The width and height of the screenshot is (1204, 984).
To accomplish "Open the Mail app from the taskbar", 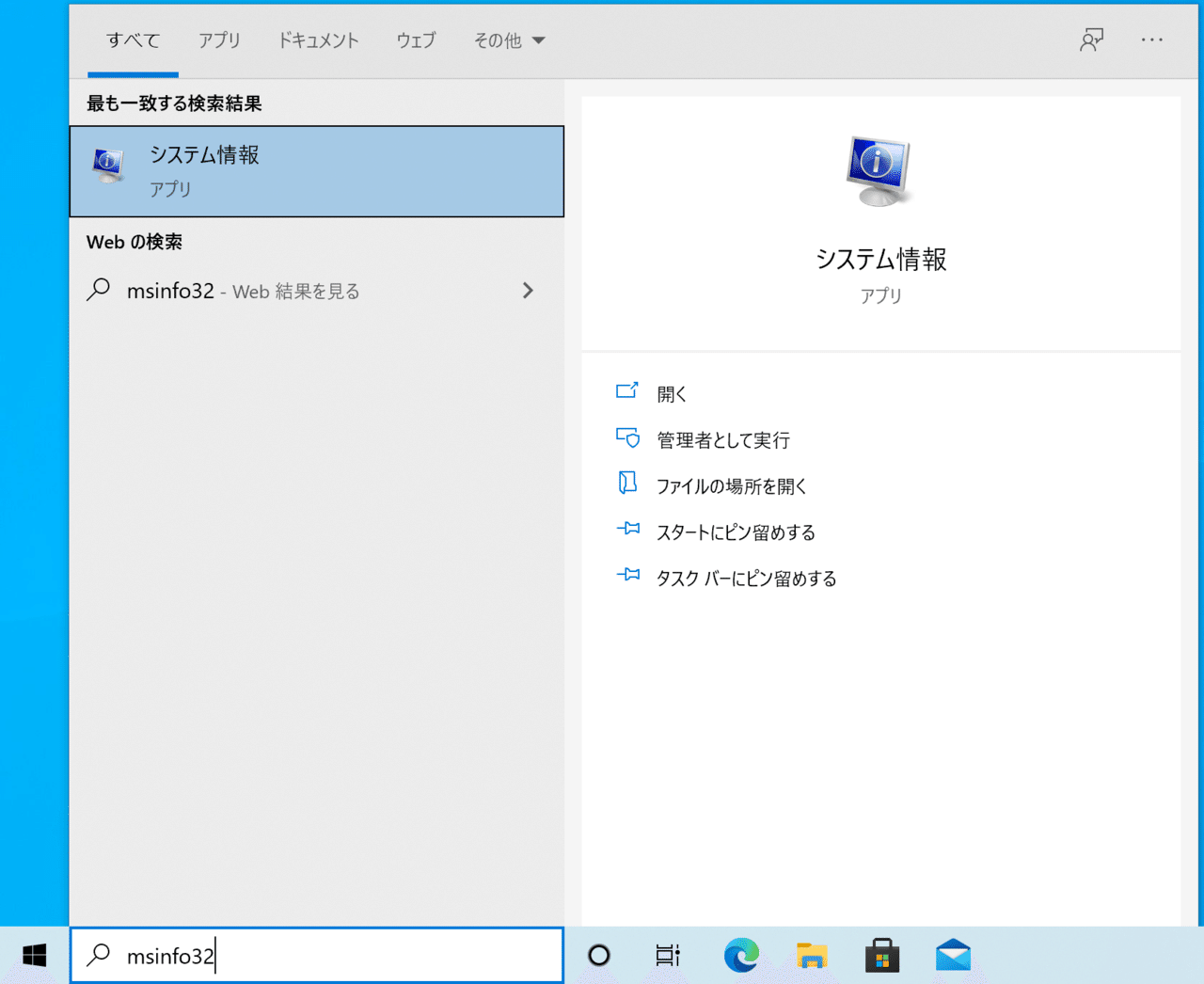I will [953, 955].
